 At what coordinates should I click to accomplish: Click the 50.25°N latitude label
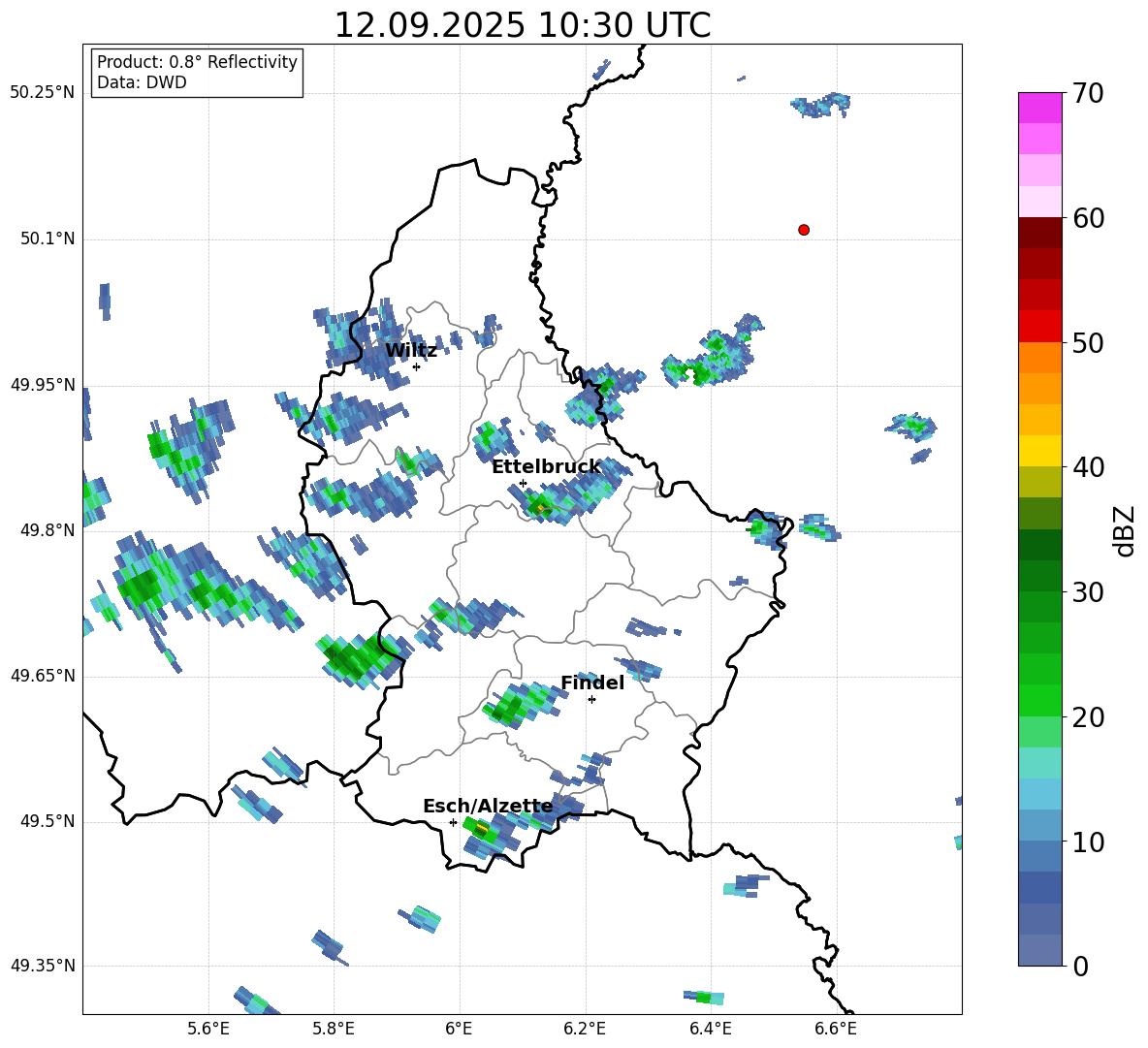[x=43, y=93]
